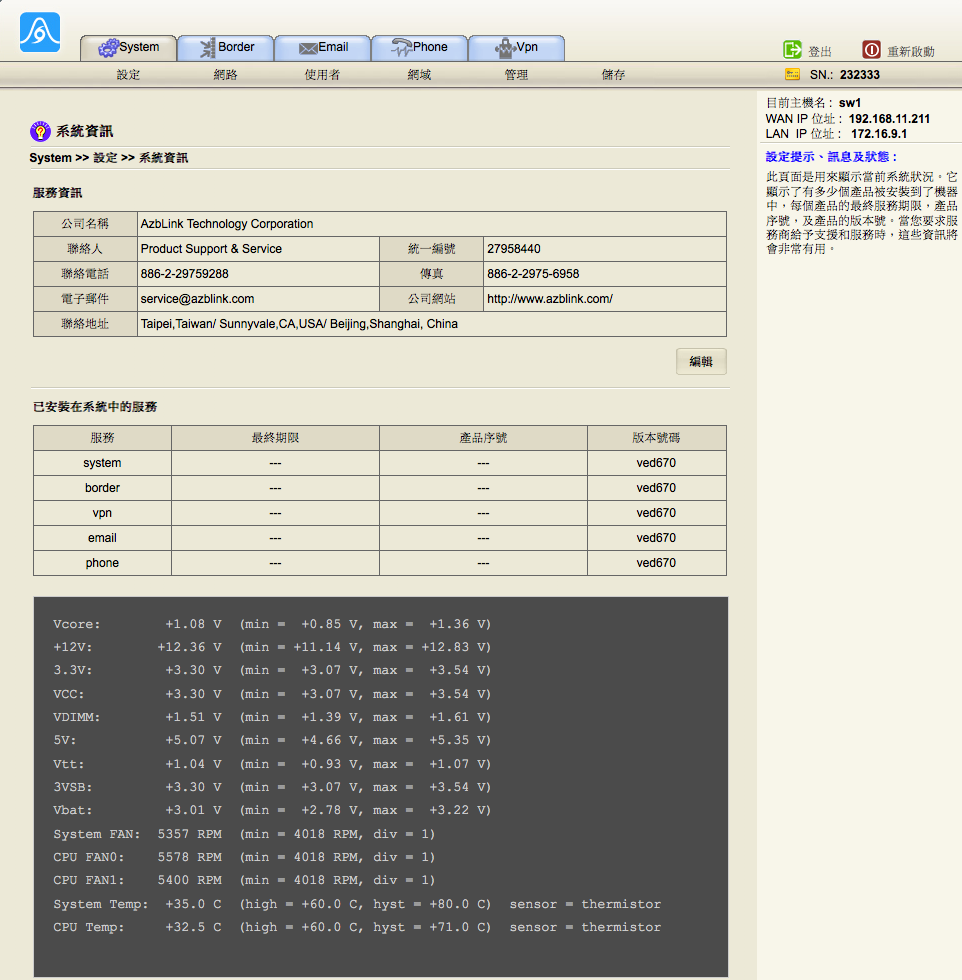Image resolution: width=962 pixels, height=980 pixels.
Task: Click the http://www.azblink.com/ website address
Action: point(549,299)
